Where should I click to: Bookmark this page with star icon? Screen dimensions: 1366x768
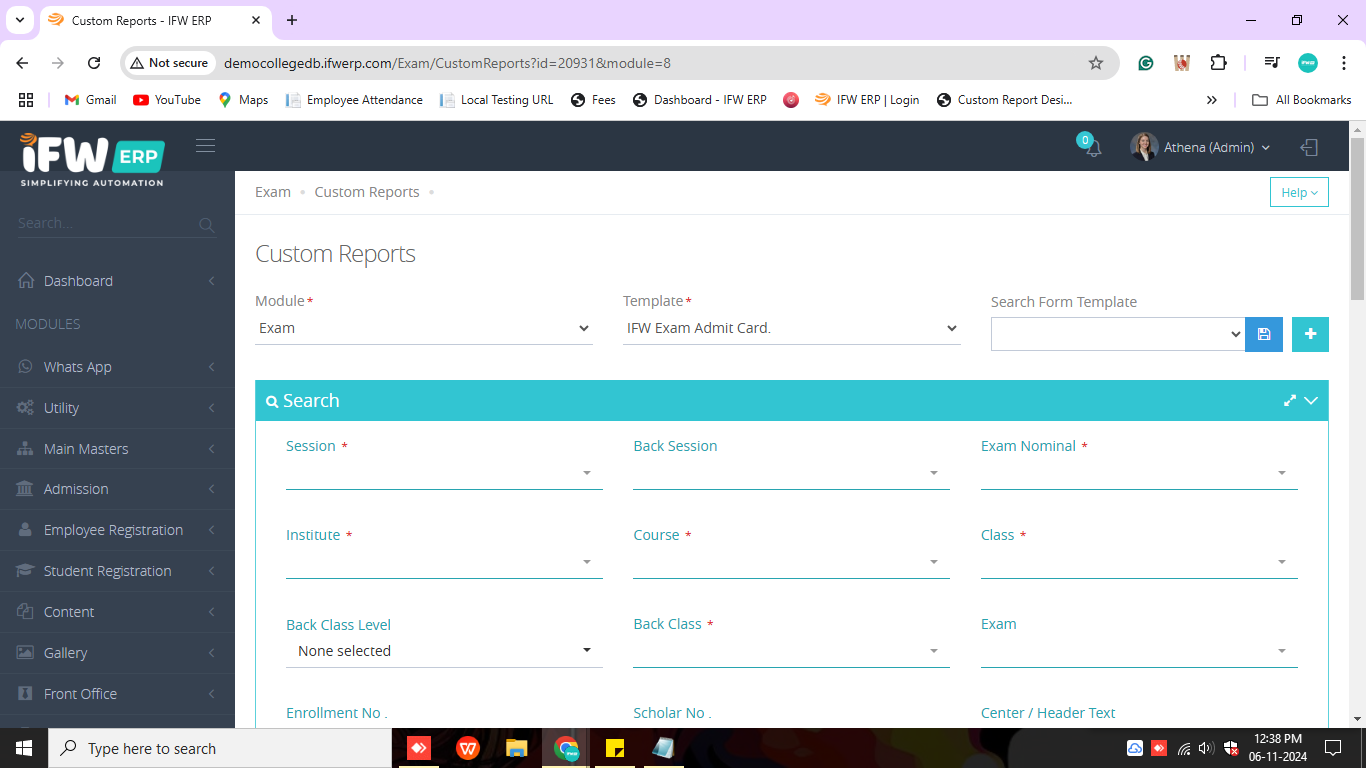(1096, 63)
